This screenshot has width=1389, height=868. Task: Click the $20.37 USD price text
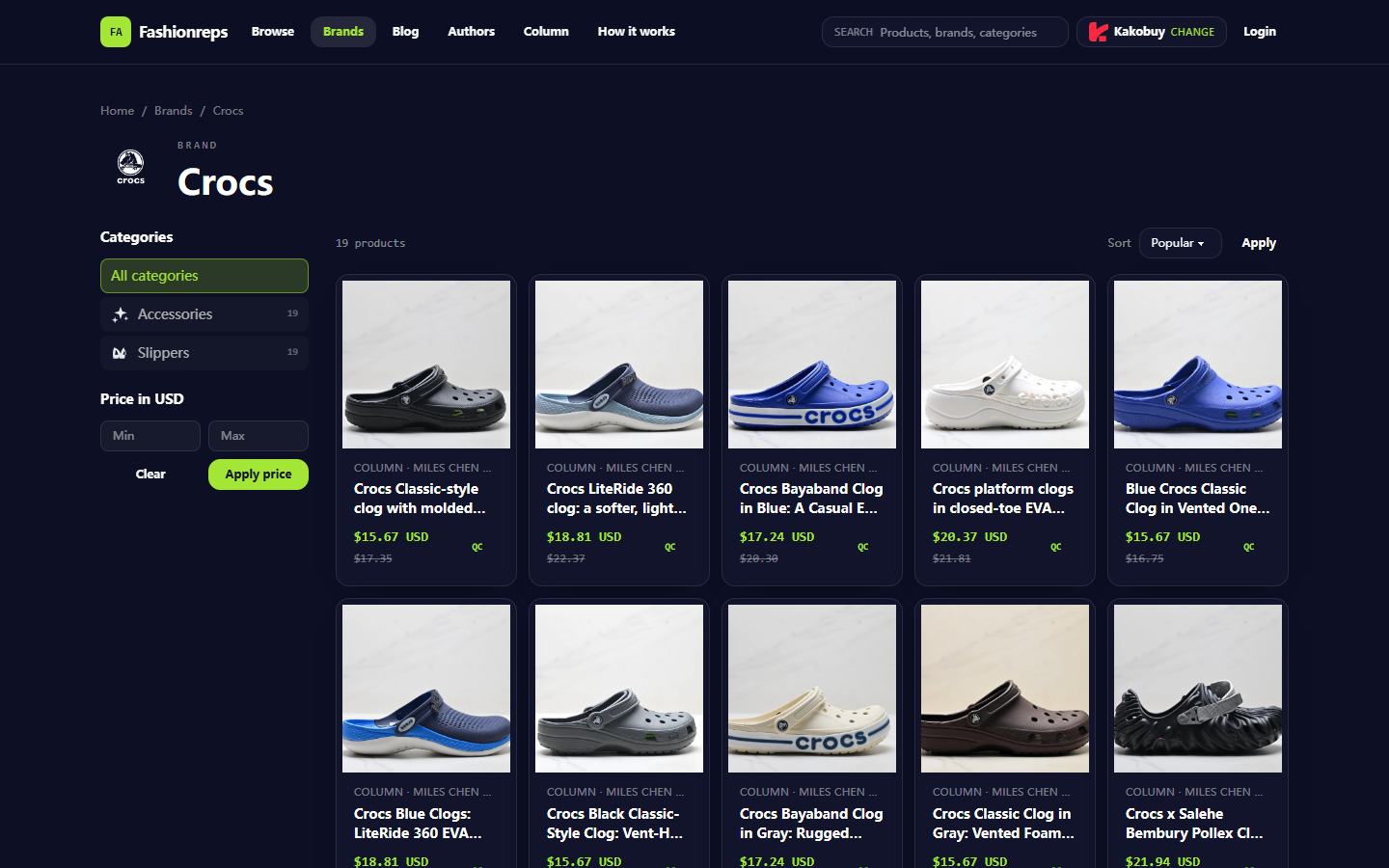[969, 537]
